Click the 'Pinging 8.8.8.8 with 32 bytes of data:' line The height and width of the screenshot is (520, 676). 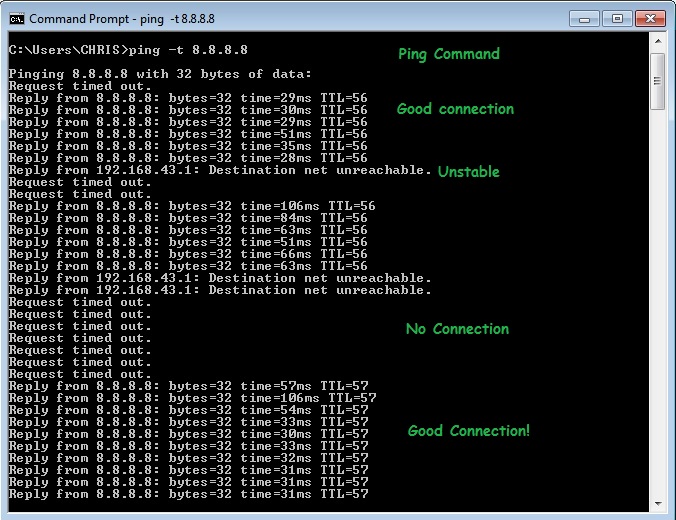[x=160, y=74]
